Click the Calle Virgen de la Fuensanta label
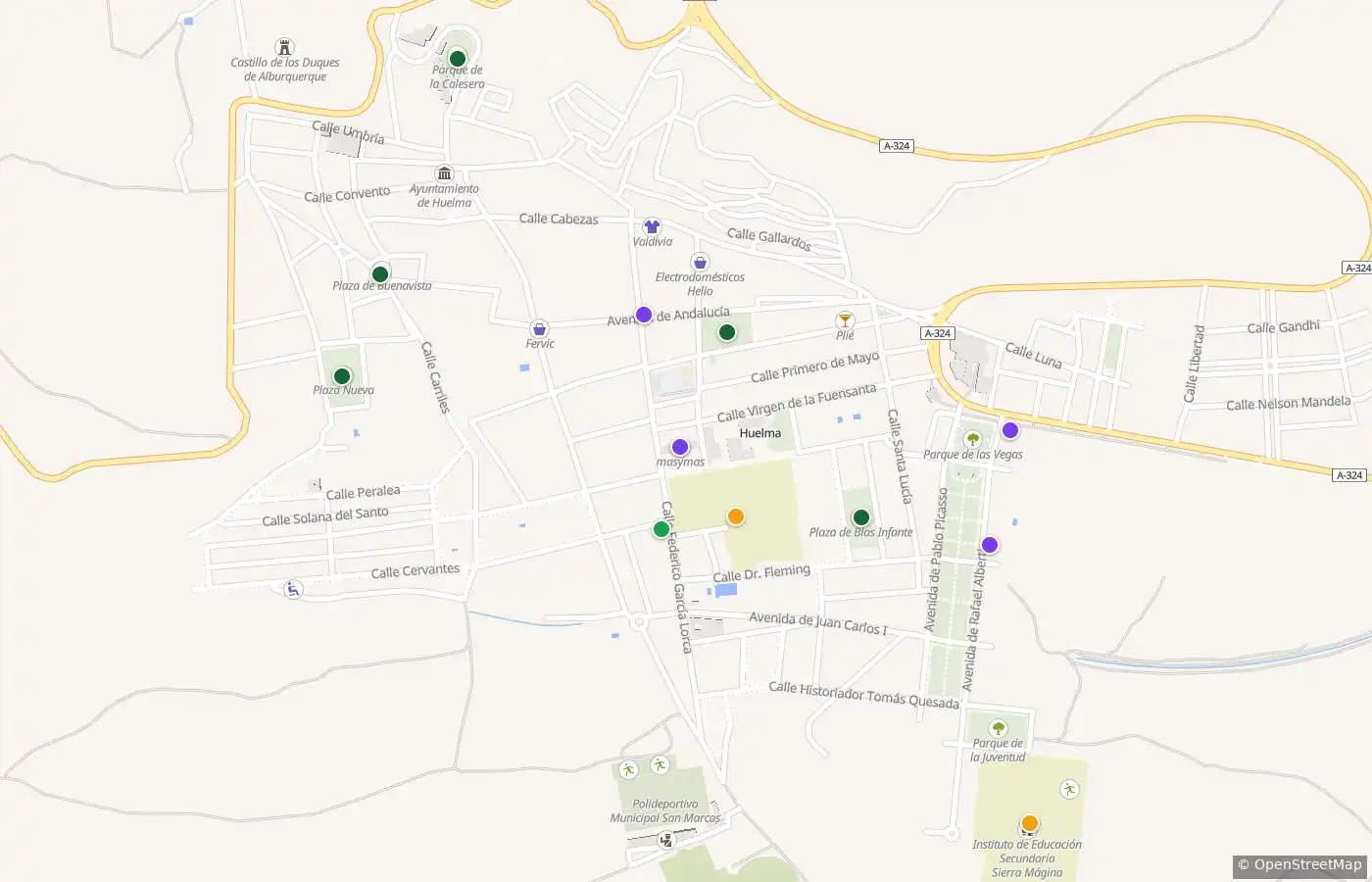Viewport: 1372px width, 882px height. pos(797,403)
